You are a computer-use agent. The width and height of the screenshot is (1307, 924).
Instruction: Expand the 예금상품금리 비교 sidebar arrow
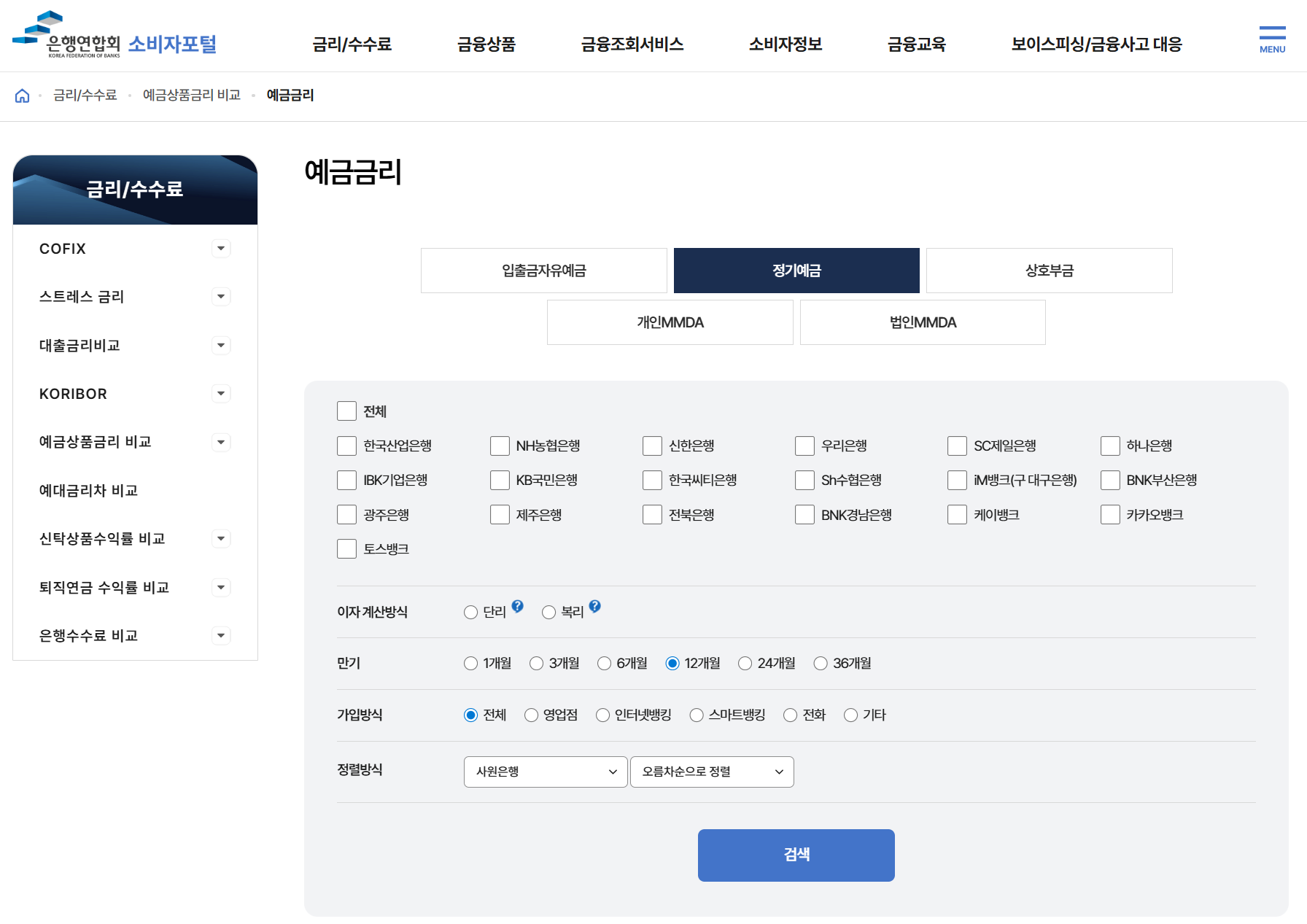221,443
